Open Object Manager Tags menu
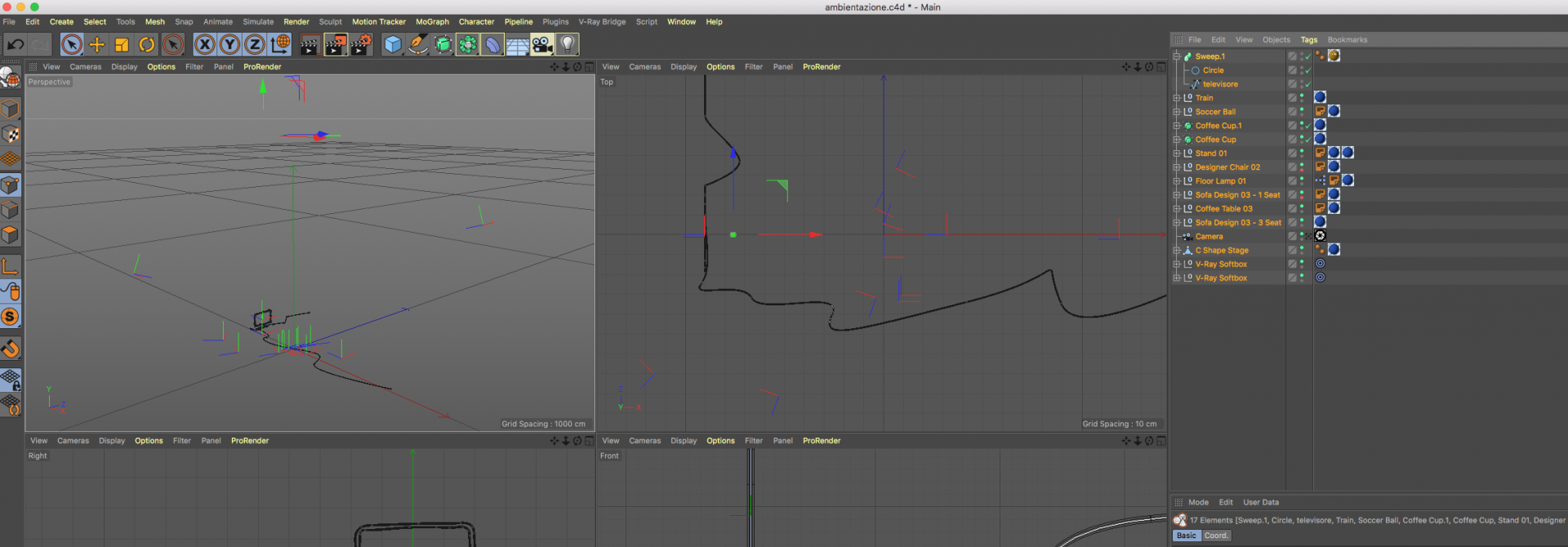This screenshot has height=547, width=1568. coord(1309,40)
